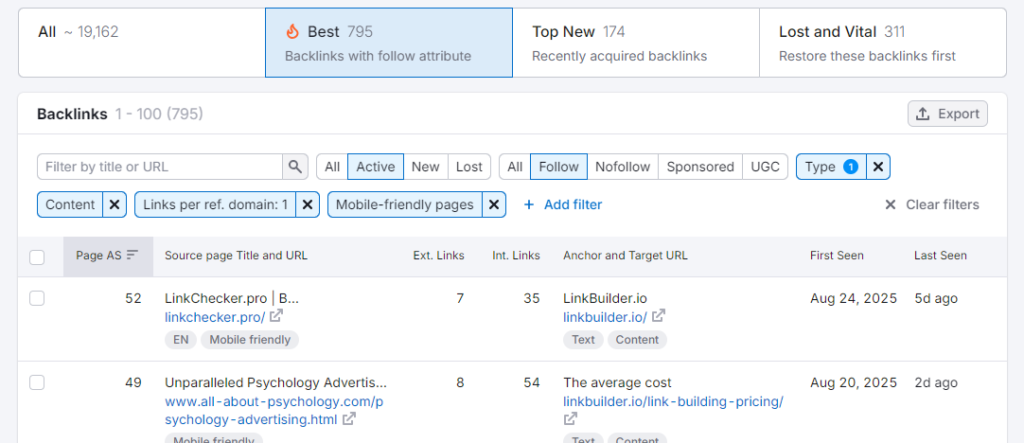
Task: Click the fire icon in Best tab
Action: (293, 31)
